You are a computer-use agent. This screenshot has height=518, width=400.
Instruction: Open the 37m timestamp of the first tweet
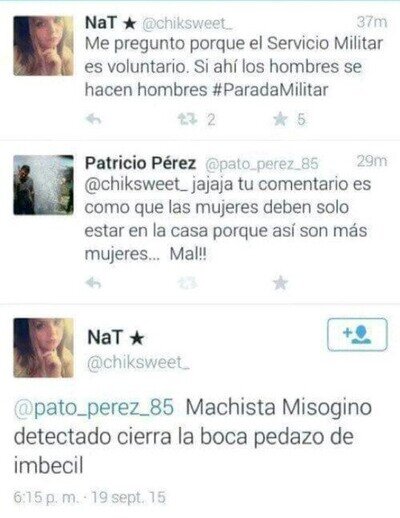pos(372,22)
